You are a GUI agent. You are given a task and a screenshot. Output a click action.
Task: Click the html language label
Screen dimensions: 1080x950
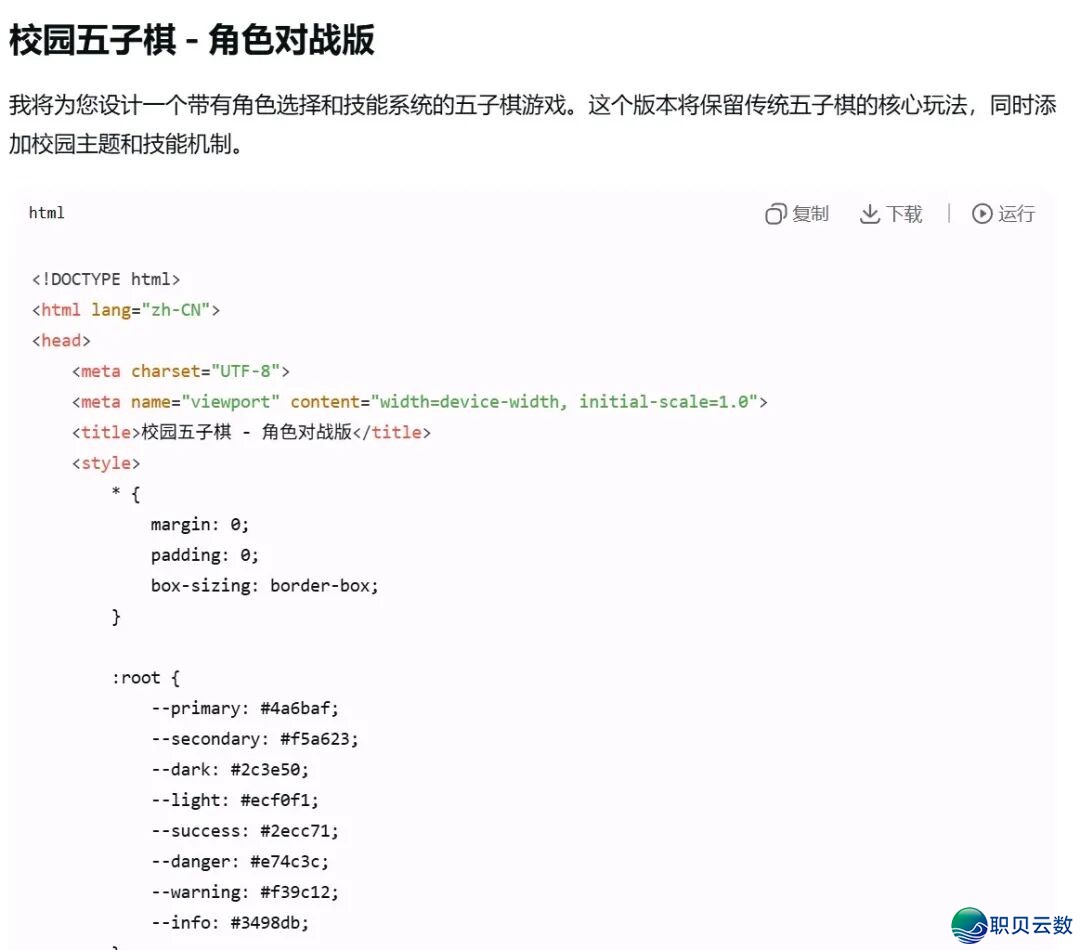point(47,213)
